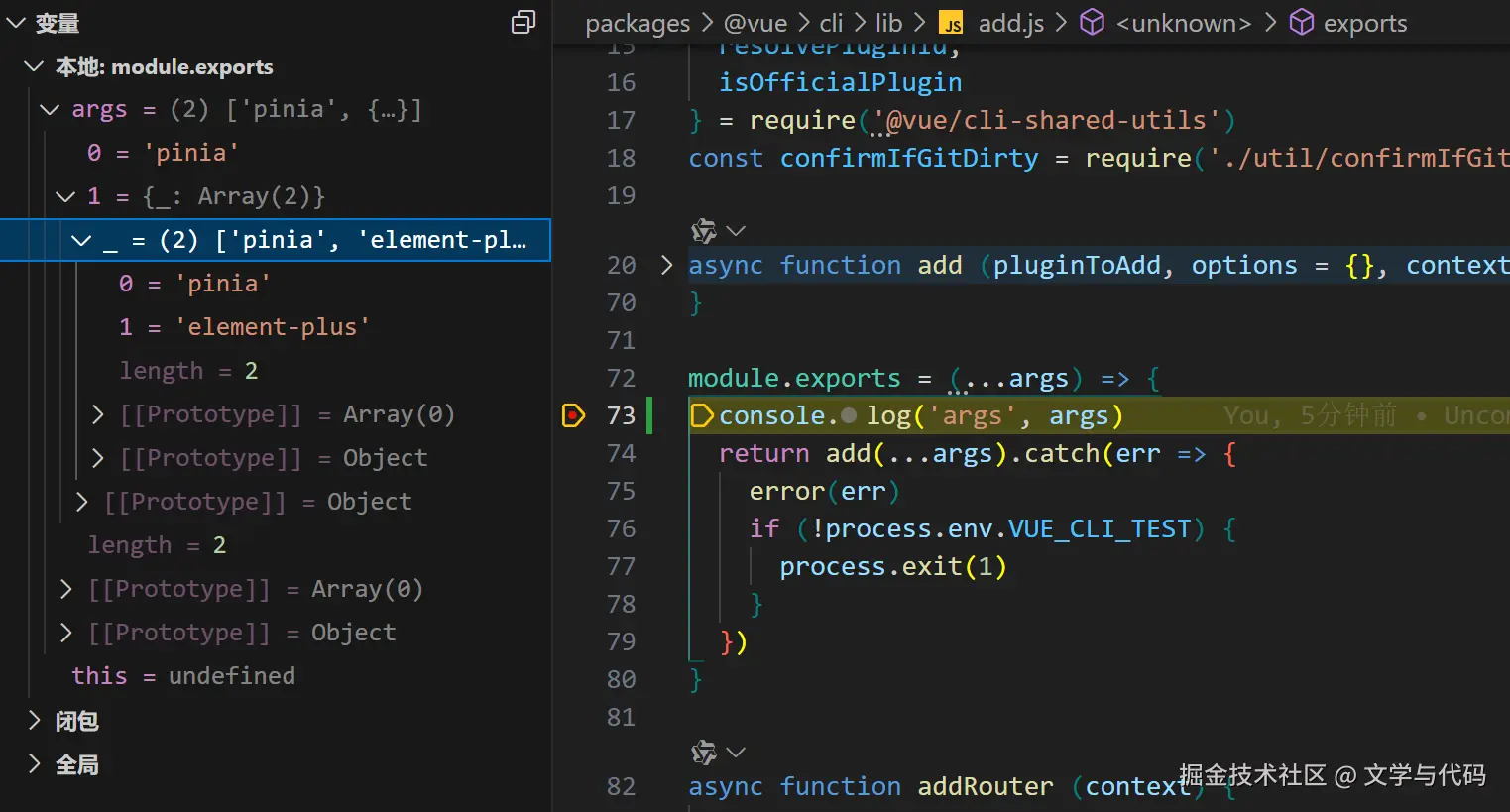Select the "this = undefined" variable row
The width and height of the screenshot is (1510, 812).
[183, 676]
